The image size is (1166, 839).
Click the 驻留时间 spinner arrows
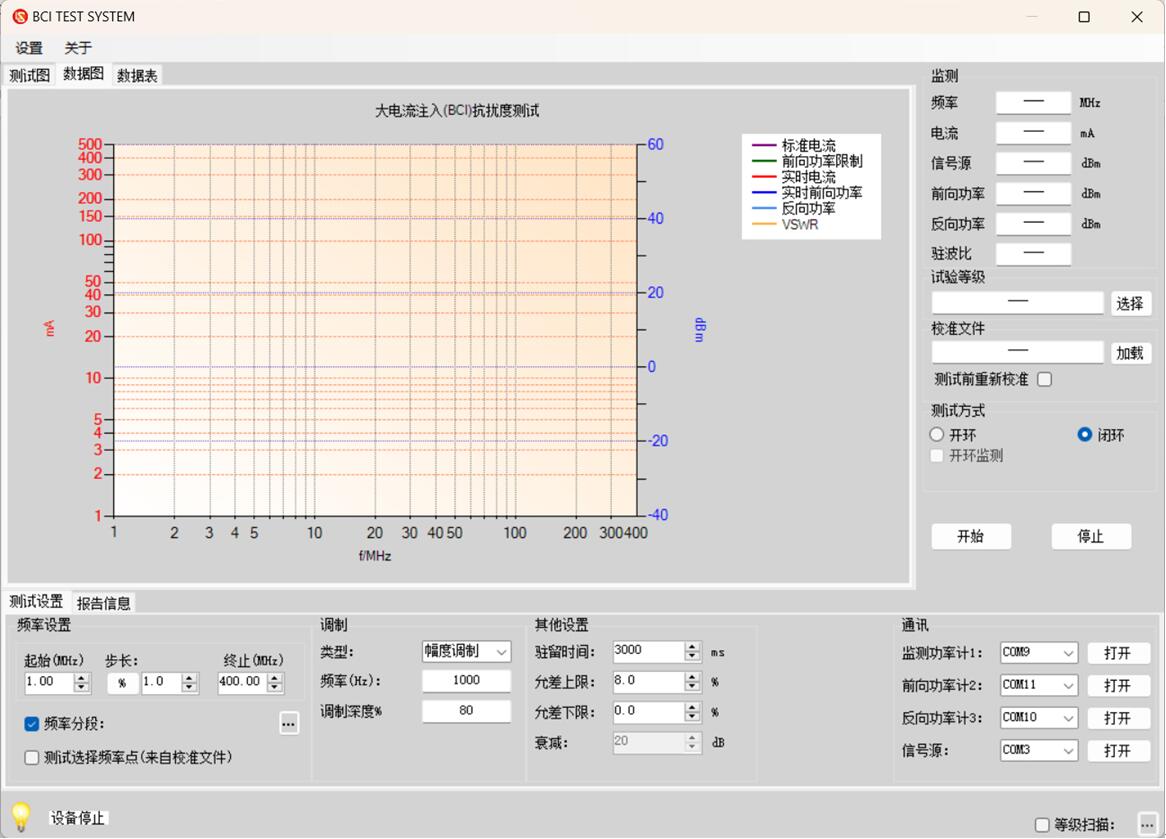pos(692,652)
